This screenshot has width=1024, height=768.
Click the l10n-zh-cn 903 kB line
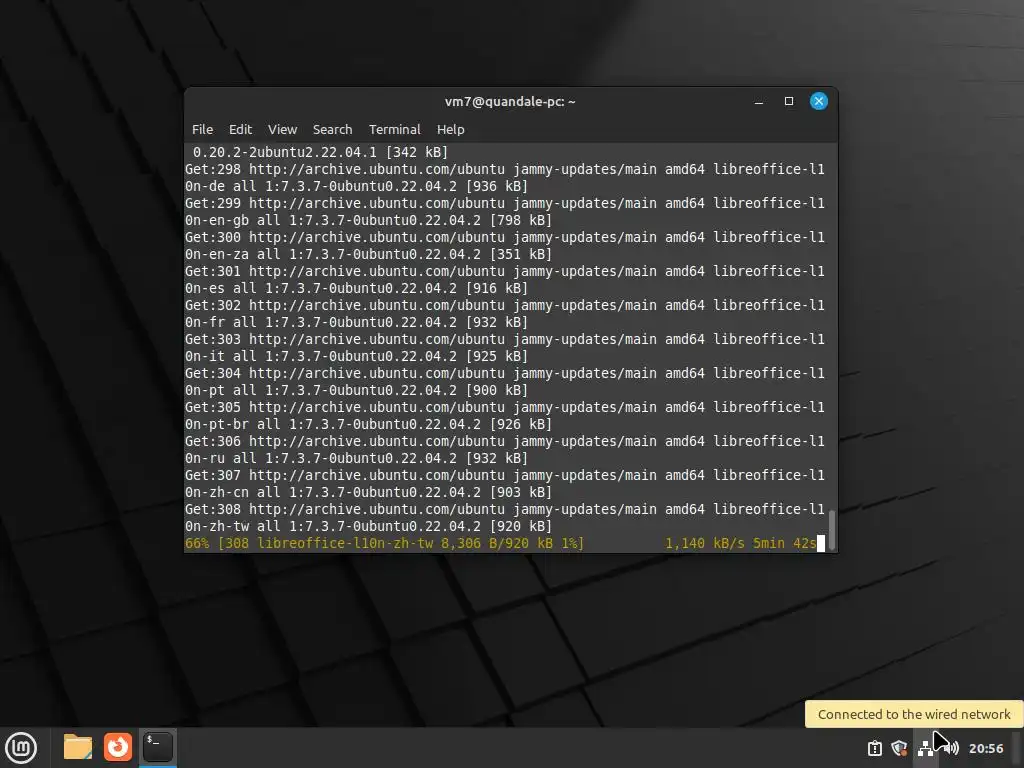pyautogui.click(x=368, y=492)
